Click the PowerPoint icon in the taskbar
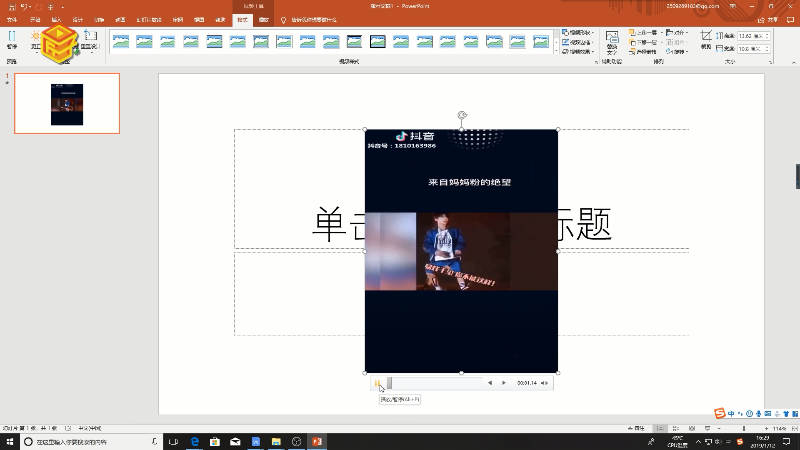This screenshot has width=800, height=450. pyautogui.click(x=317, y=441)
